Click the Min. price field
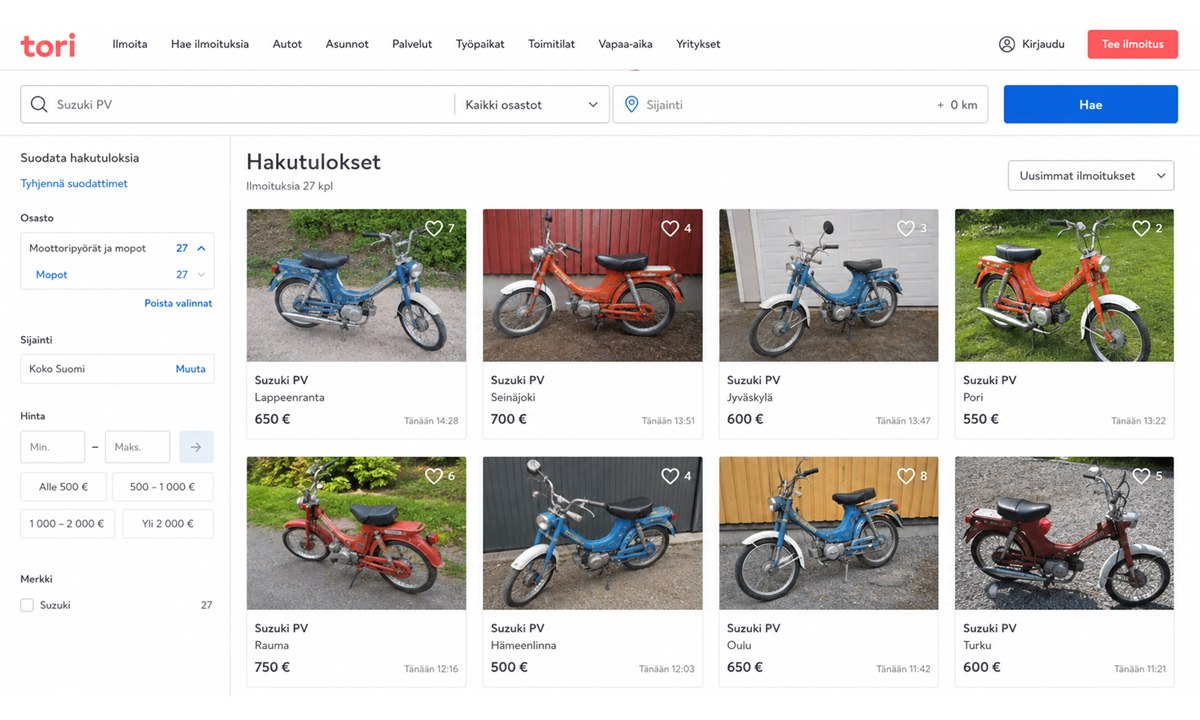The width and height of the screenshot is (1200, 720). coord(53,447)
